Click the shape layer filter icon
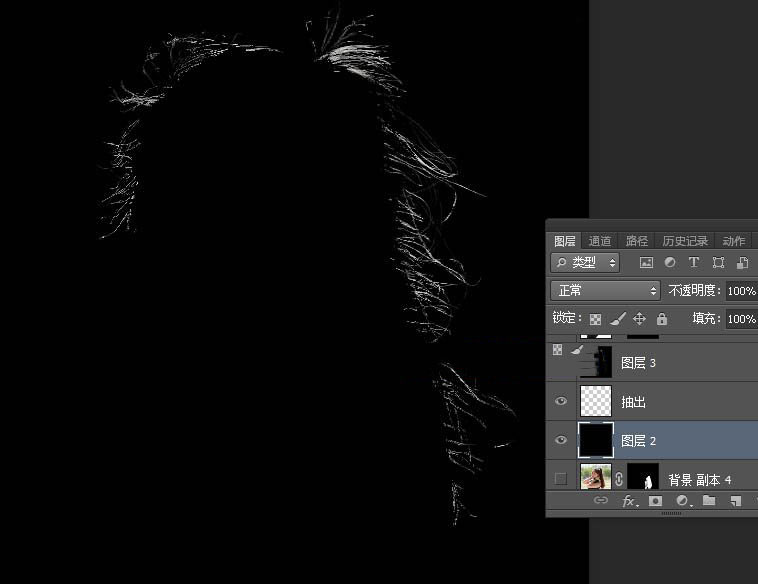The image size is (758, 584). pos(718,263)
